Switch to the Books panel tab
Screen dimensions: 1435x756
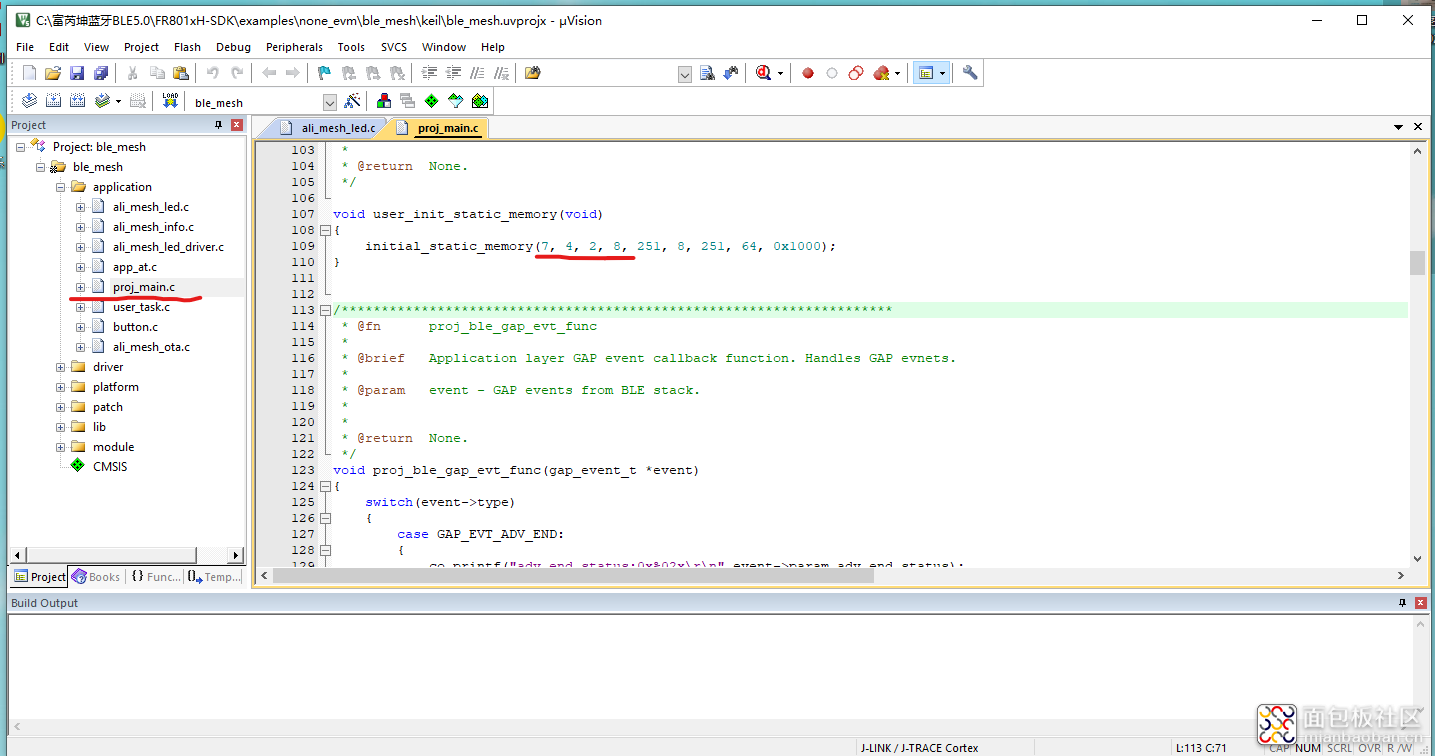tap(96, 577)
